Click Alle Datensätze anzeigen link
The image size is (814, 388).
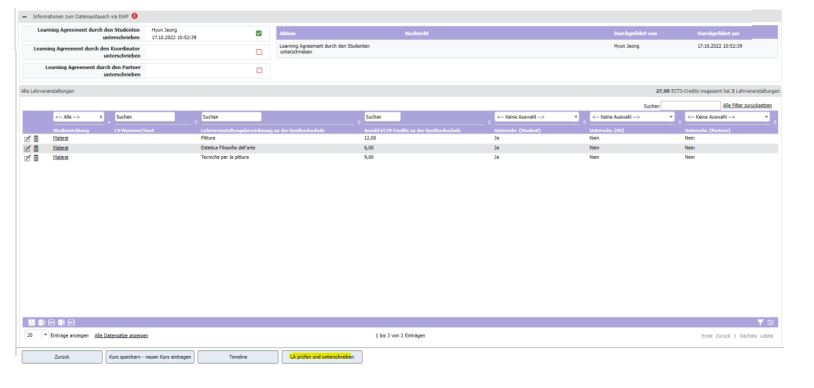pos(121,336)
